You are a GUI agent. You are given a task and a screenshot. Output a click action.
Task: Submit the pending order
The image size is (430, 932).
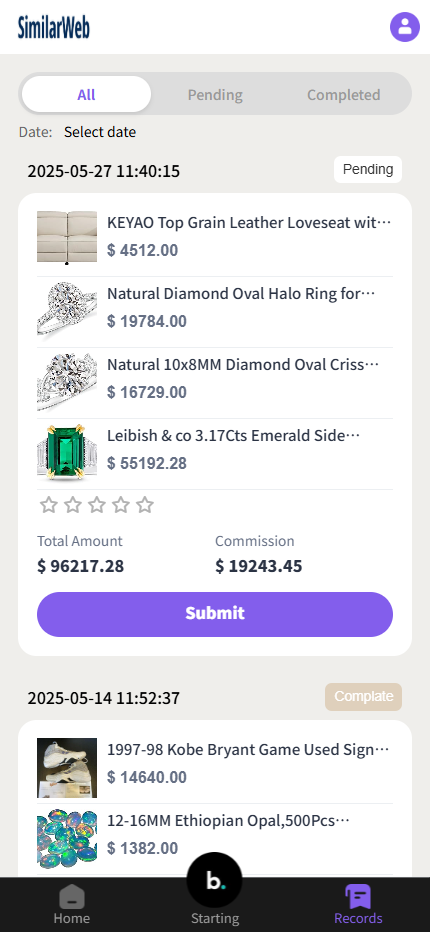[215, 614]
